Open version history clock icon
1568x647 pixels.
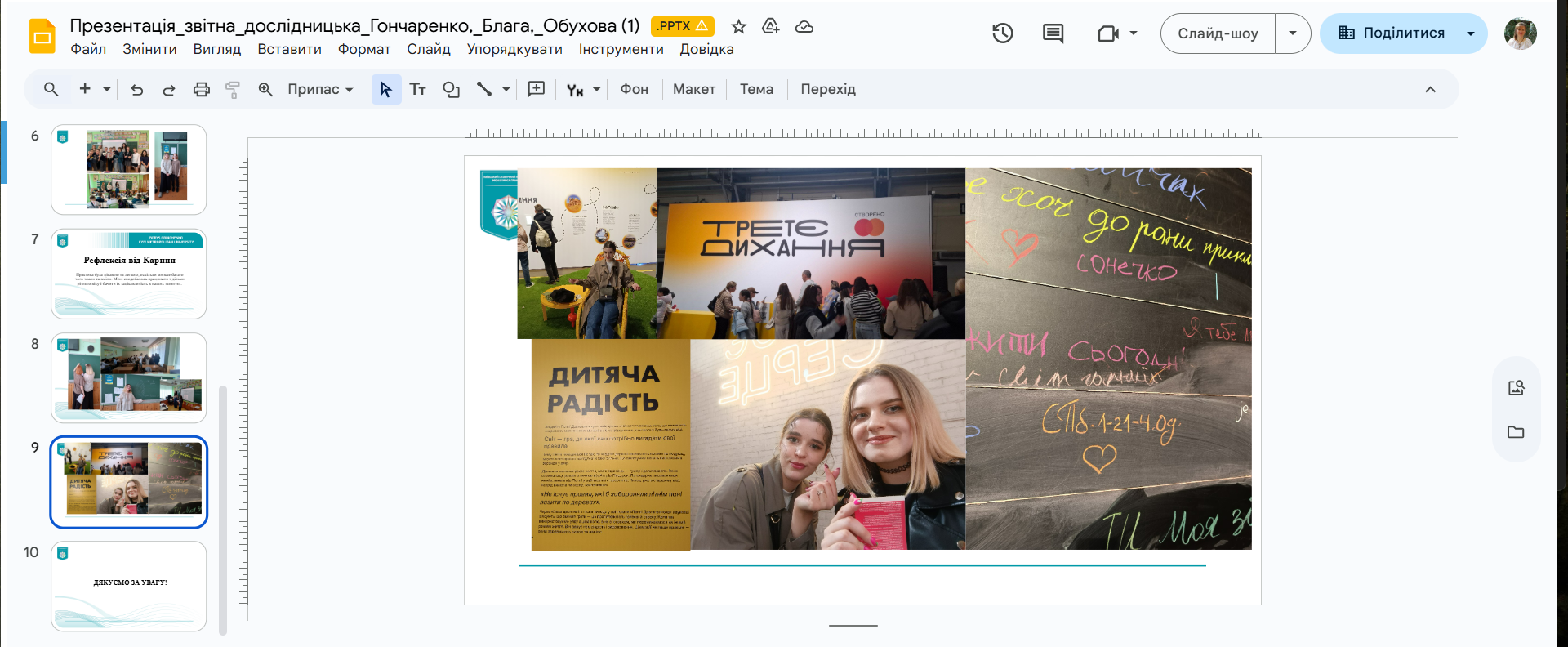[x=1002, y=33]
